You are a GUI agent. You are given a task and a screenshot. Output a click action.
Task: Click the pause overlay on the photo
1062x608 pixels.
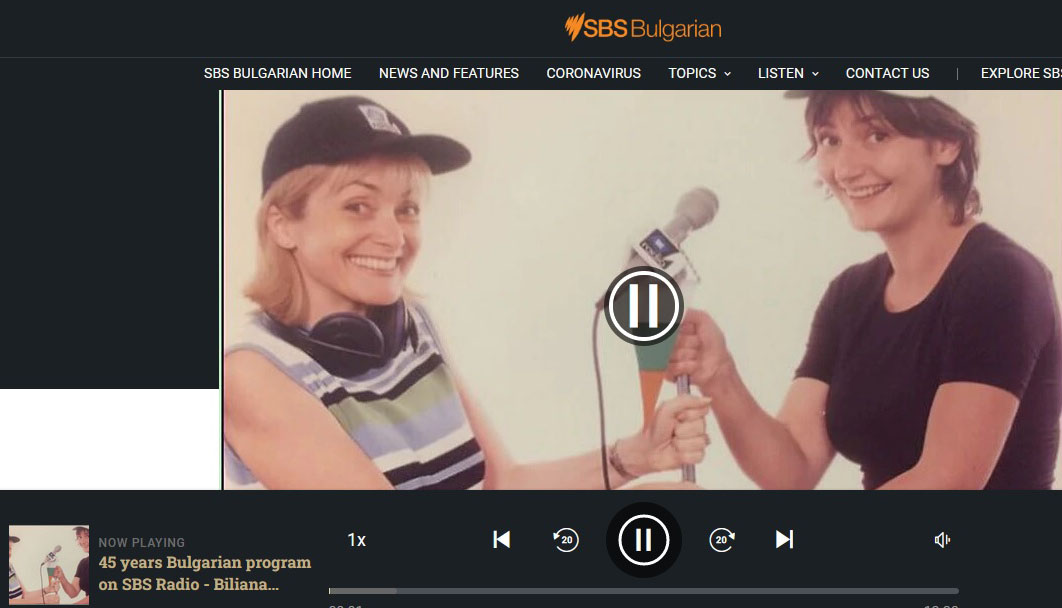(643, 306)
